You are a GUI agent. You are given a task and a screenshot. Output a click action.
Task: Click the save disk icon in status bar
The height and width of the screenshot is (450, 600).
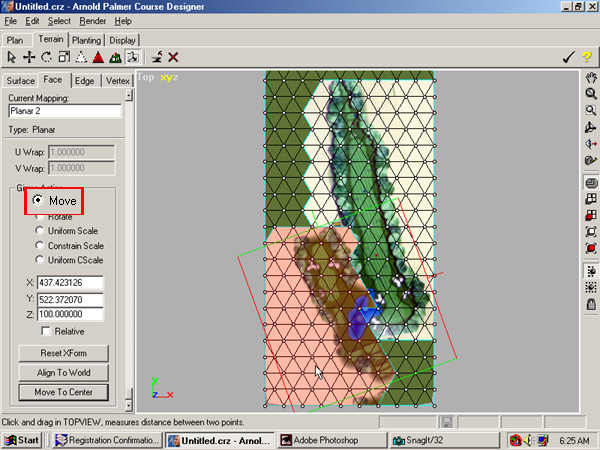tap(447, 422)
